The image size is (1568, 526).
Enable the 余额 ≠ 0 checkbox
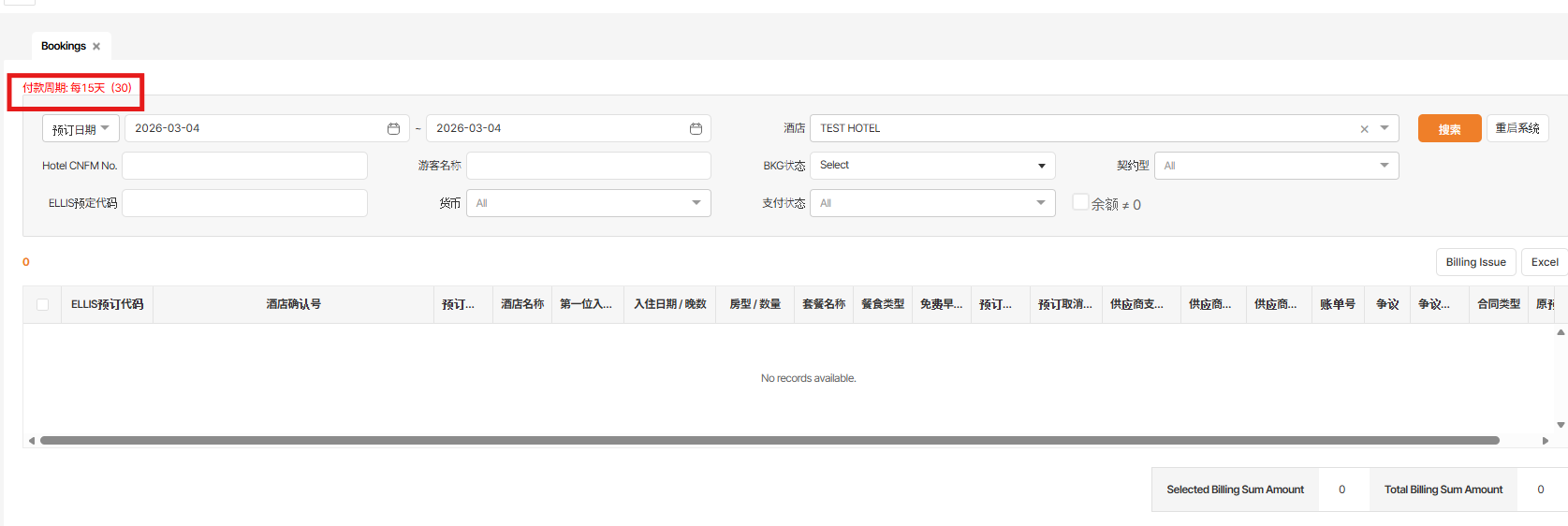click(x=1080, y=202)
